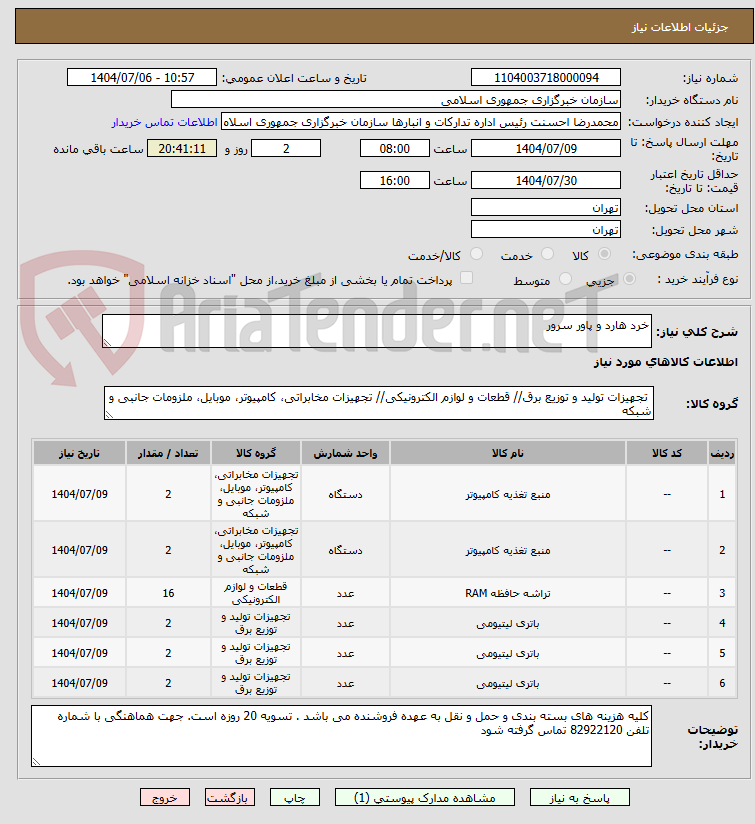Click the چاپ print button

click(295, 797)
